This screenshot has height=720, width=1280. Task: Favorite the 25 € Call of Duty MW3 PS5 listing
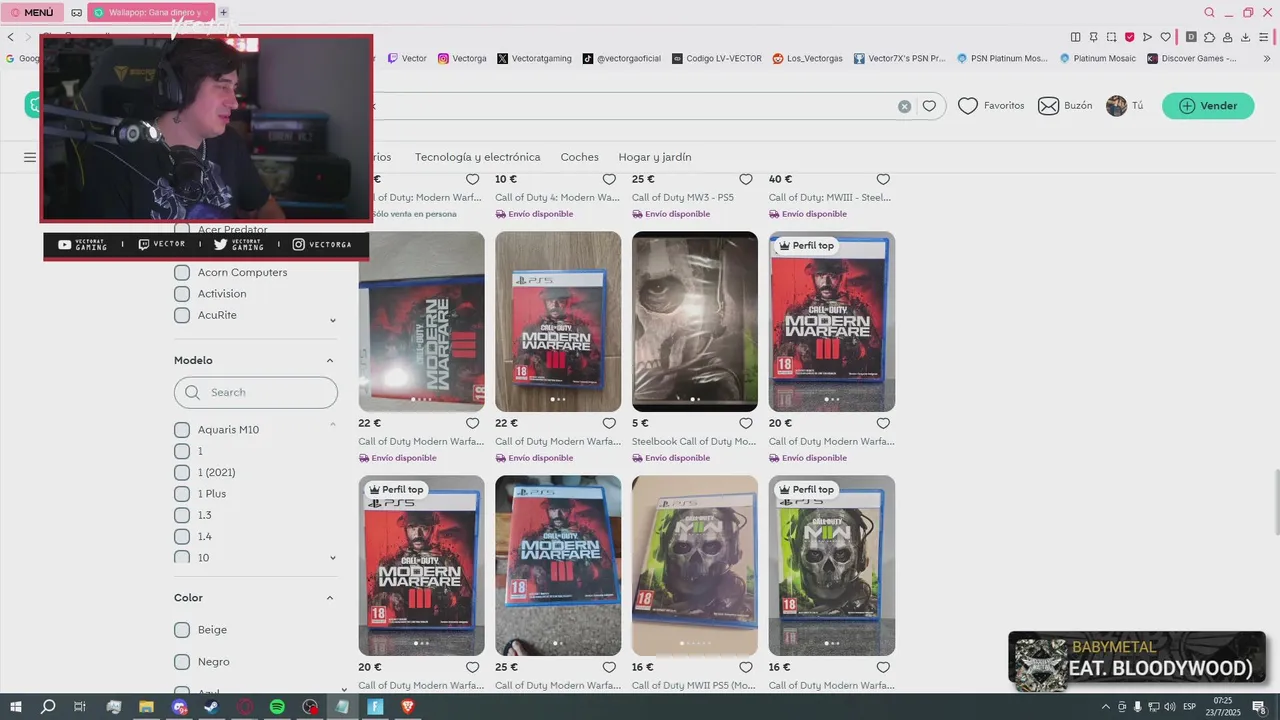[x=746, y=179]
